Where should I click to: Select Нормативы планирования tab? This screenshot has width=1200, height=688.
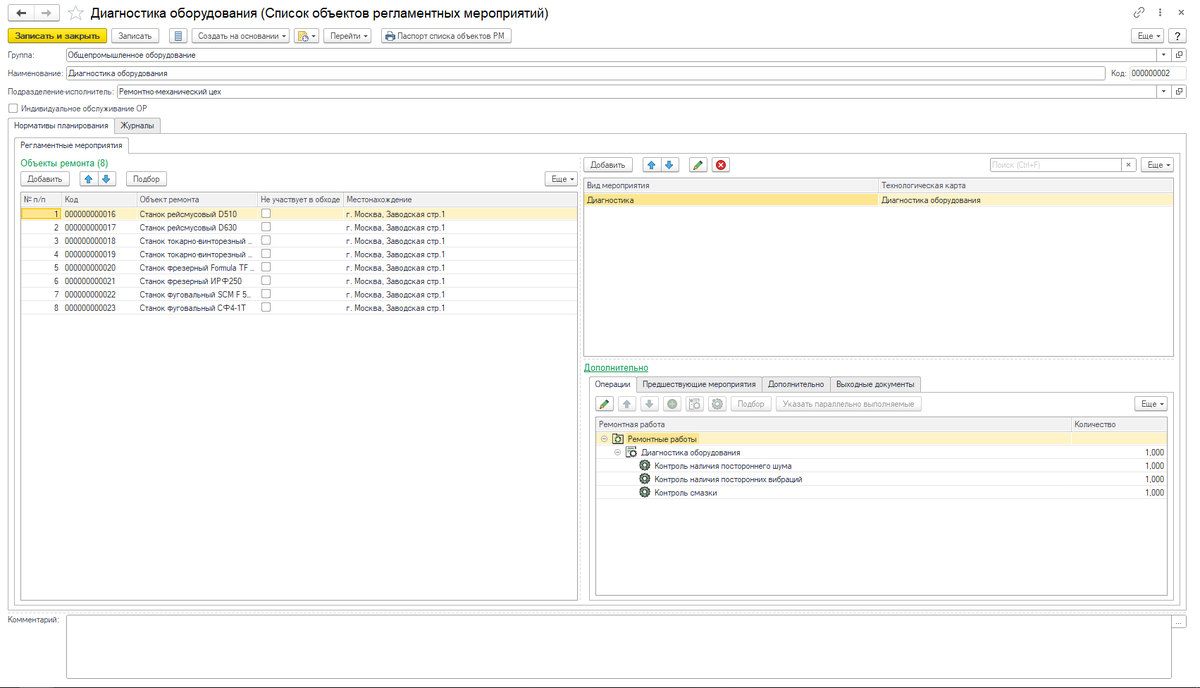tap(60, 126)
